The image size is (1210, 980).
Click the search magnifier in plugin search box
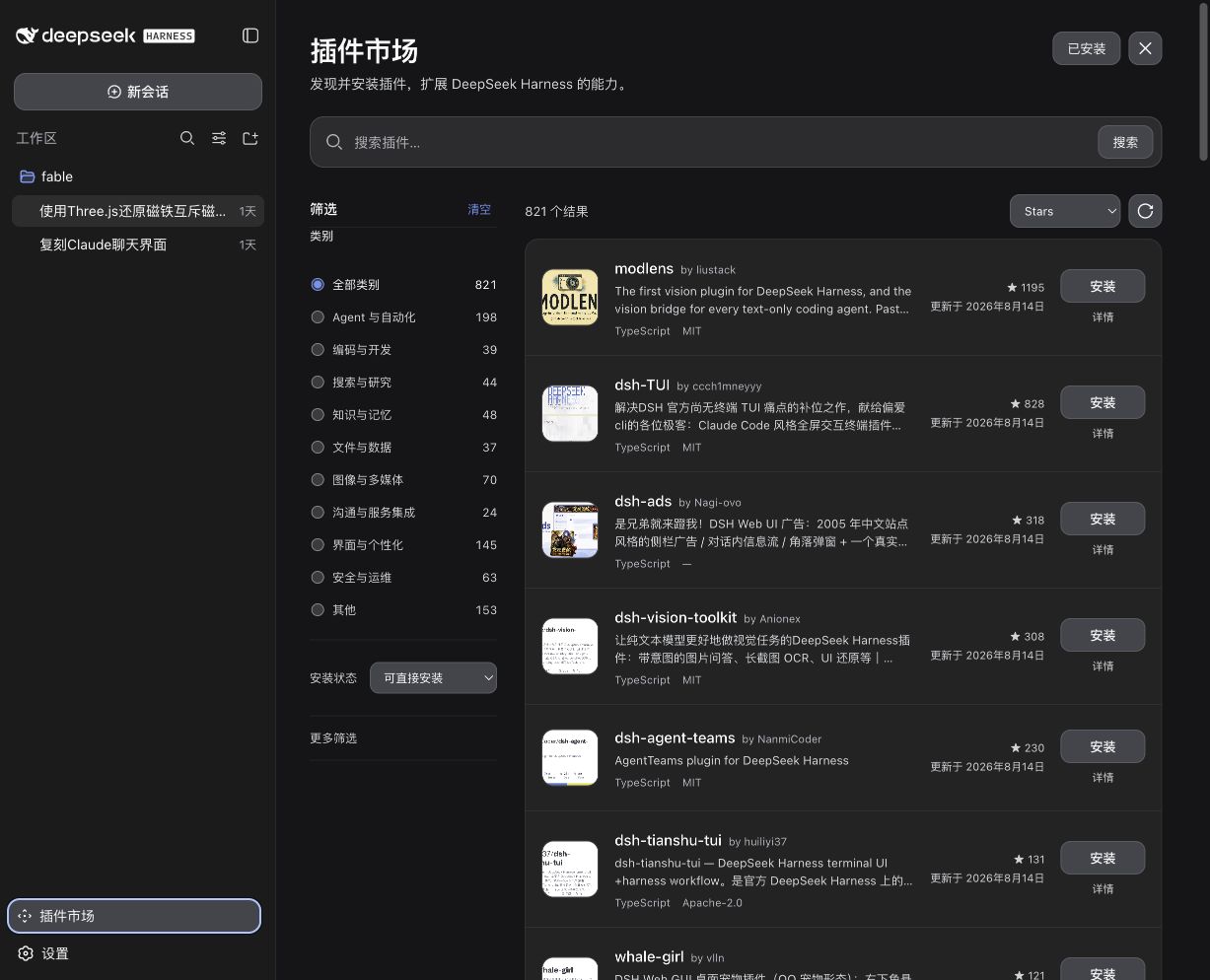[334, 142]
